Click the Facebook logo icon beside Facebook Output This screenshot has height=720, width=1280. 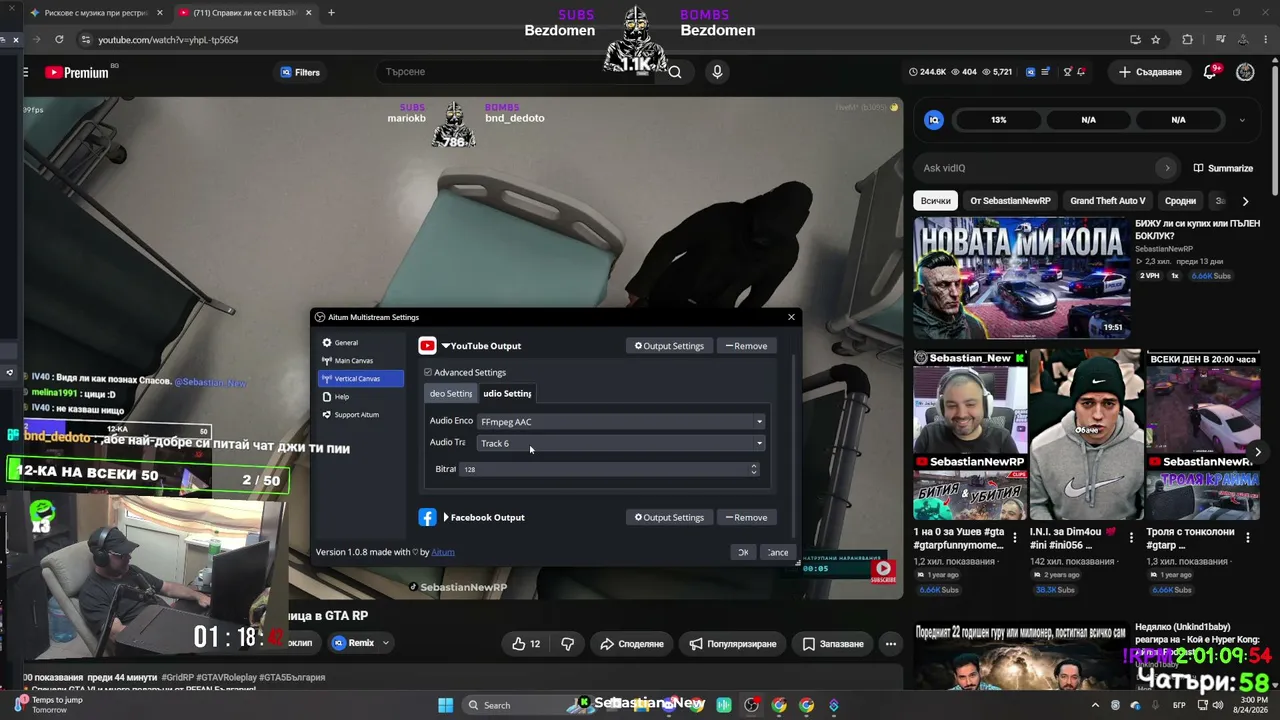point(427,518)
